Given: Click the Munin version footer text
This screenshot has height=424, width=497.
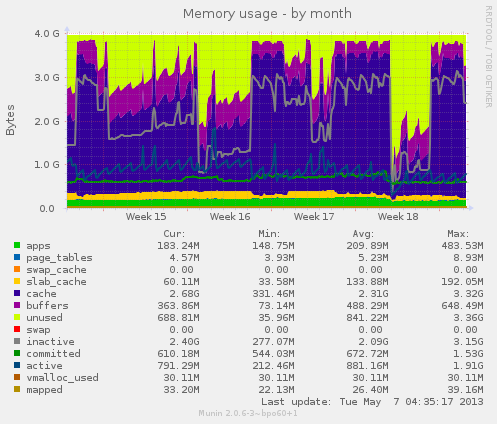Looking at the screenshot, I should [x=248, y=413].
